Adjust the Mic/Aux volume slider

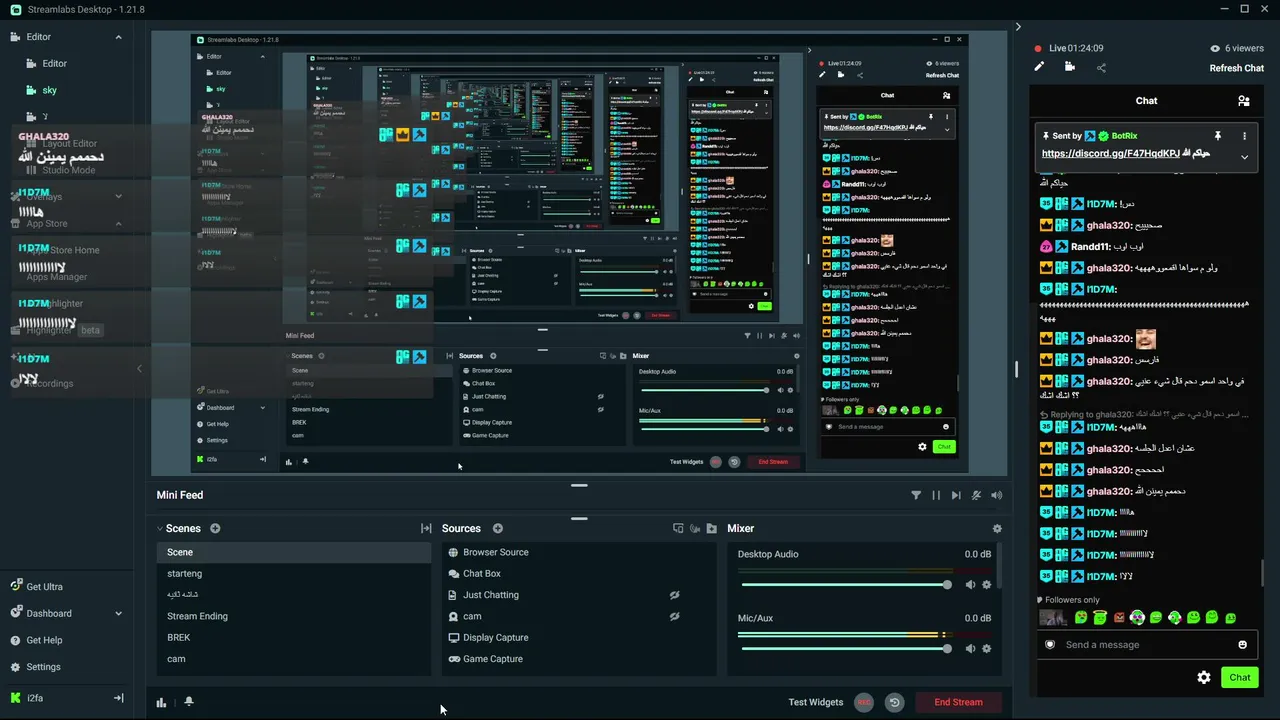coord(845,649)
